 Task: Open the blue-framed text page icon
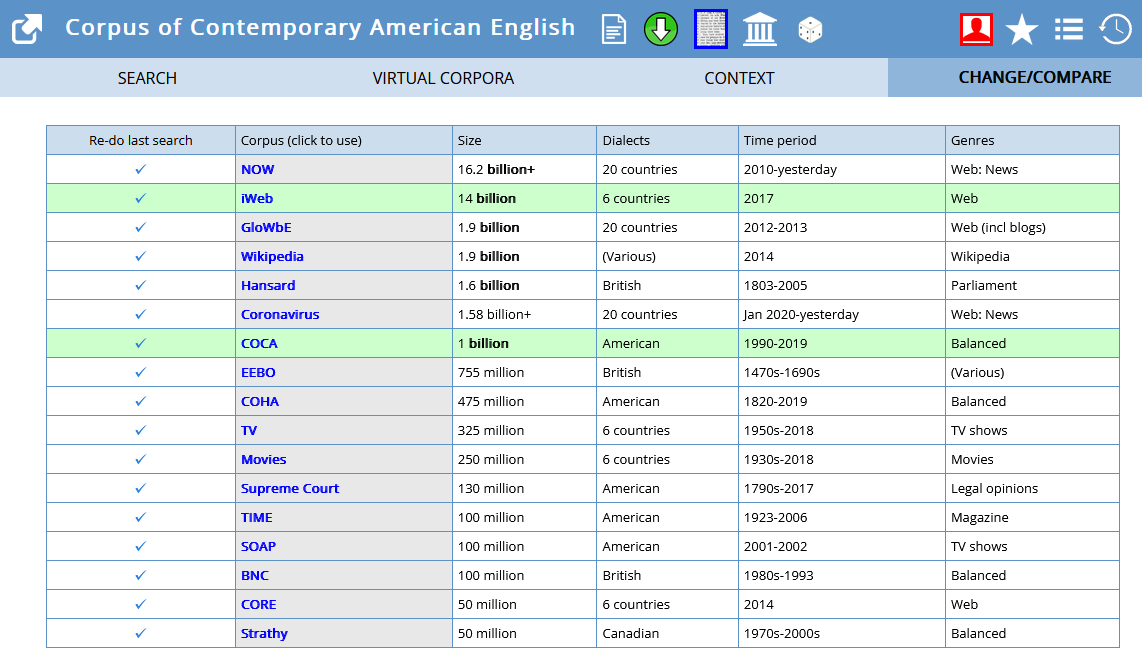tap(711, 29)
